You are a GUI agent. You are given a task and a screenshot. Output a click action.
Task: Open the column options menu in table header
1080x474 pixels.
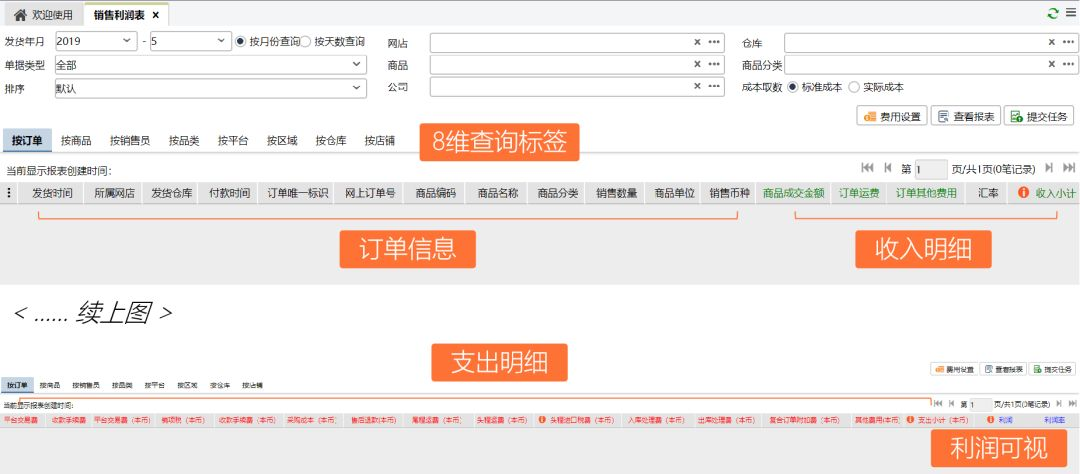click(10, 193)
